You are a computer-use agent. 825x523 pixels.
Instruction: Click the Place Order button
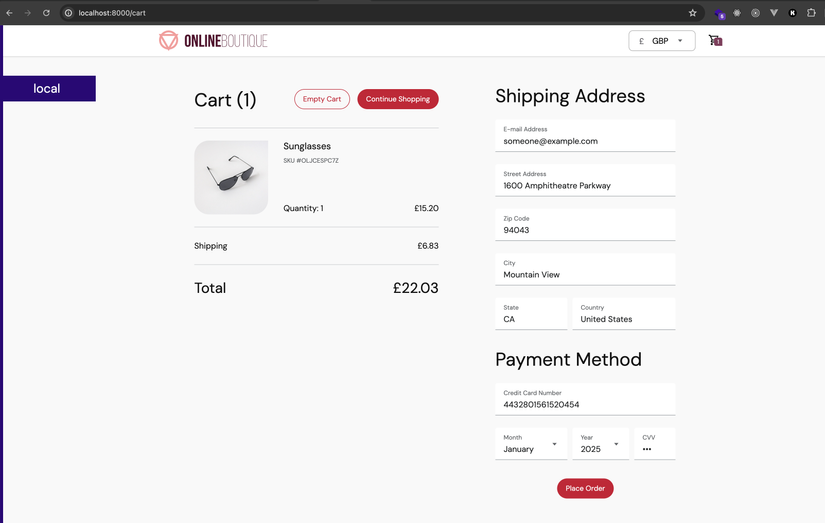tap(585, 488)
